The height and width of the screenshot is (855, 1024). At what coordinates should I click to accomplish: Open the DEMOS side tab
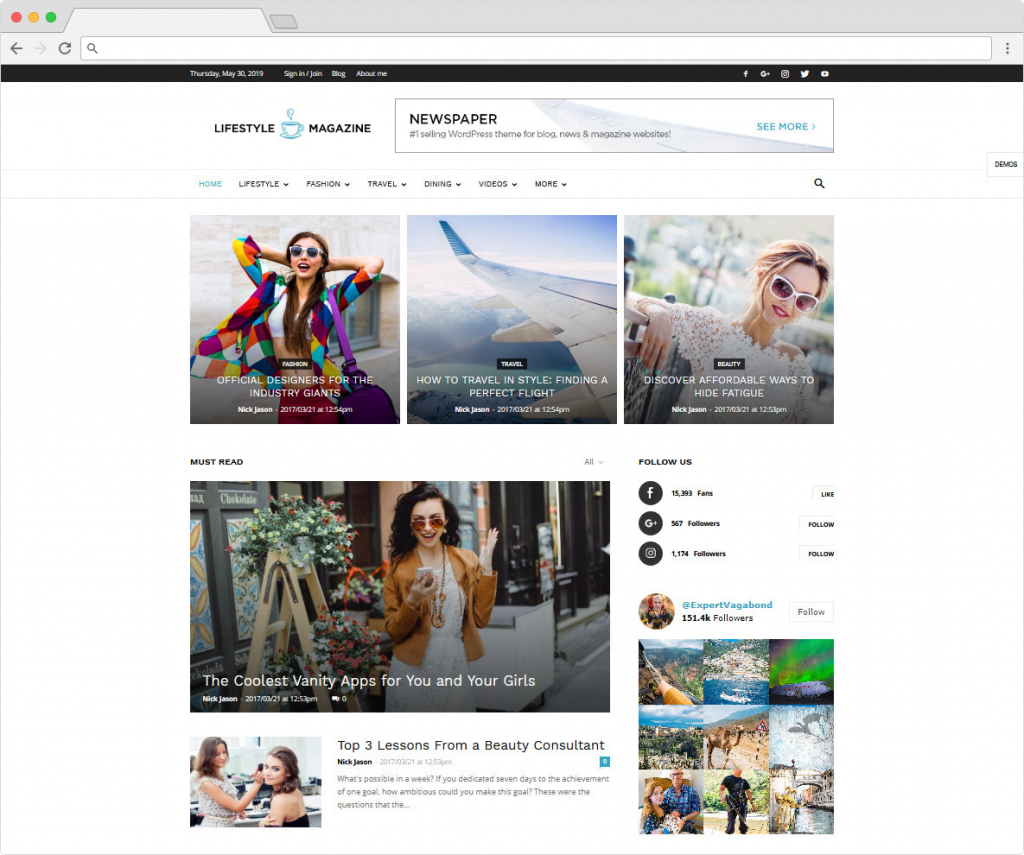click(1005, 164)
